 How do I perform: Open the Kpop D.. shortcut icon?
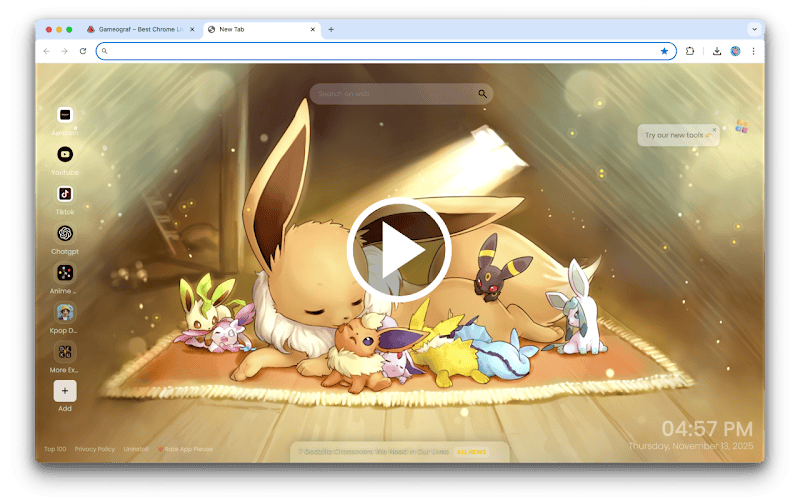[x=65, y=312]
